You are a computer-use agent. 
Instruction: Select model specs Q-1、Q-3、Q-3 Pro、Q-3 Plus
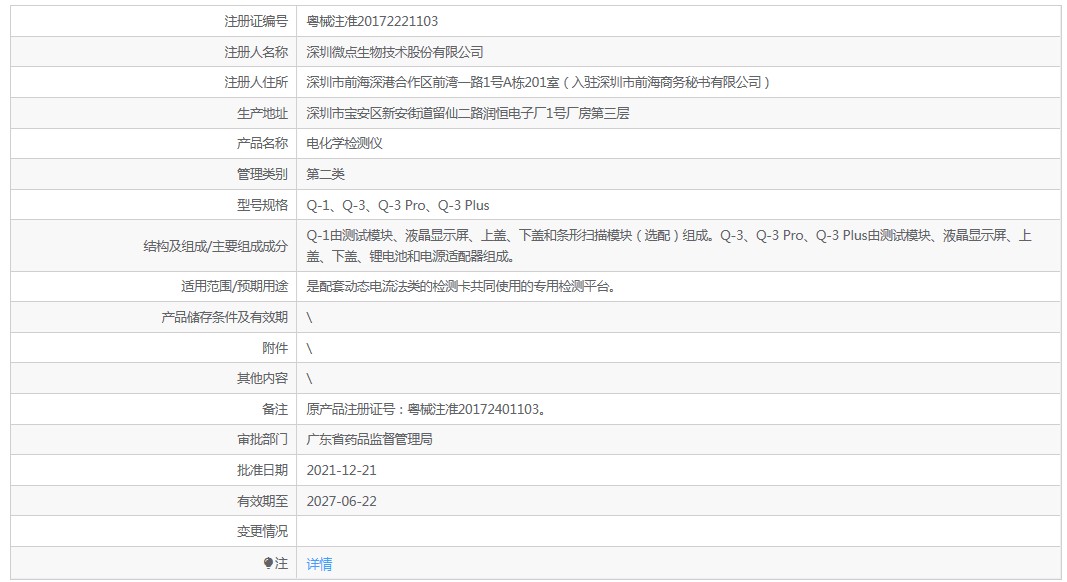(x=398, y=205)
